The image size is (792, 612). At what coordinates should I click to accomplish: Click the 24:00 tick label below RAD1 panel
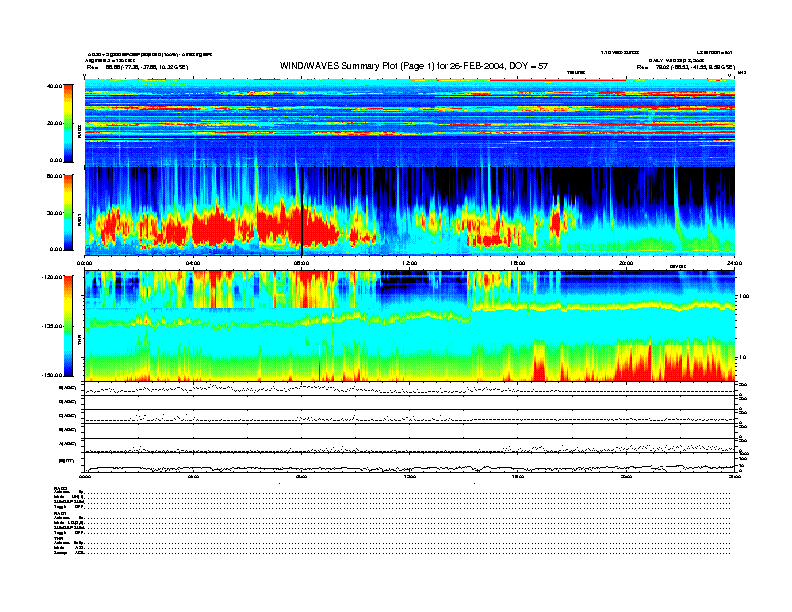[x=733, y=264]
